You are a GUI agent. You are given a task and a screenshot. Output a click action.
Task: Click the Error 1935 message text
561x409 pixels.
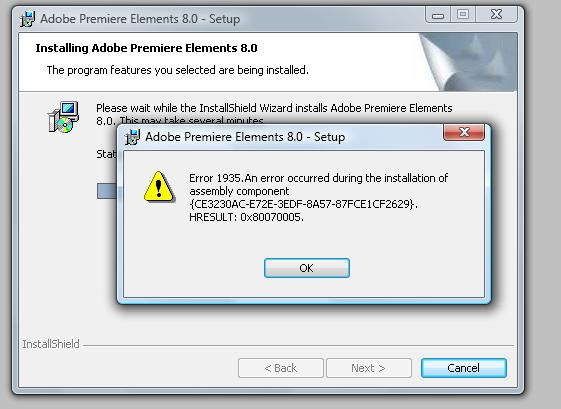click(x=318, y=198)
